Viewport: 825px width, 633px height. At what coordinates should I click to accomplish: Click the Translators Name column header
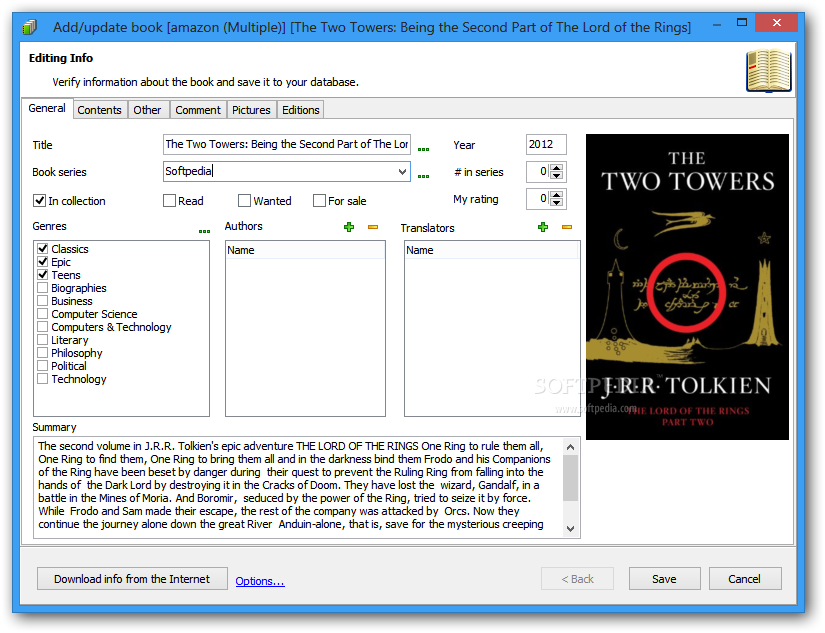click(491, 250)
